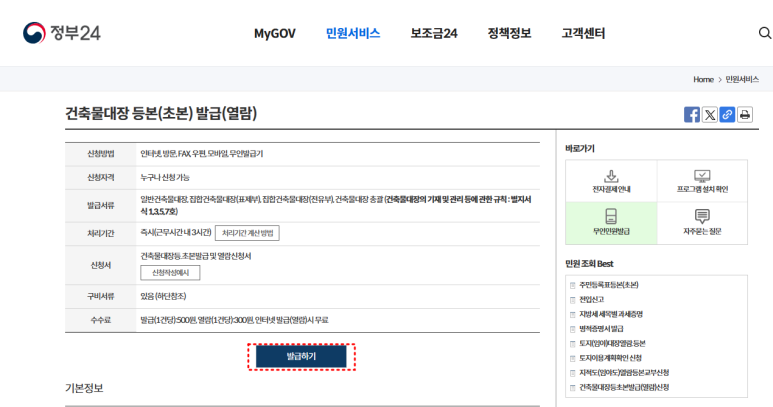This screenshot has width=773, height=407.
Task: Open the search magnifier icon
Action: tap(765, 33)
